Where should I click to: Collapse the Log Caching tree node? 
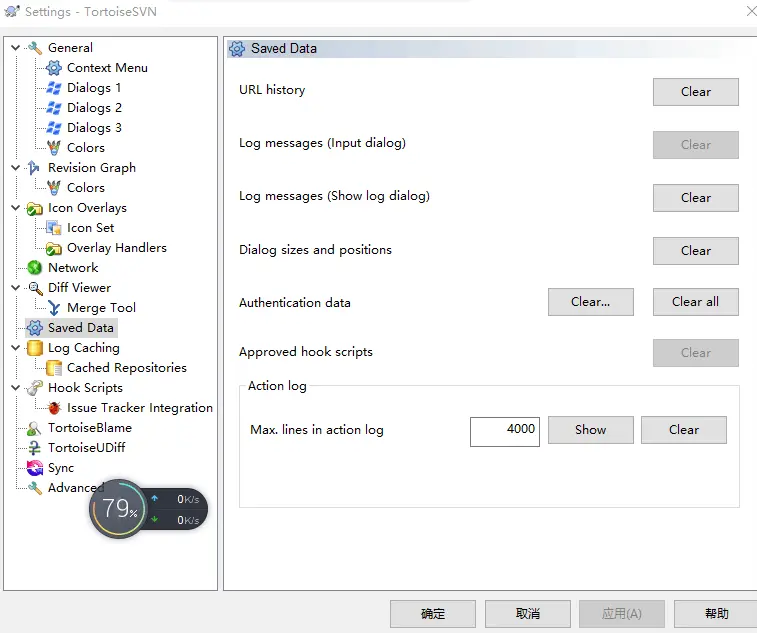coord(15,348)
